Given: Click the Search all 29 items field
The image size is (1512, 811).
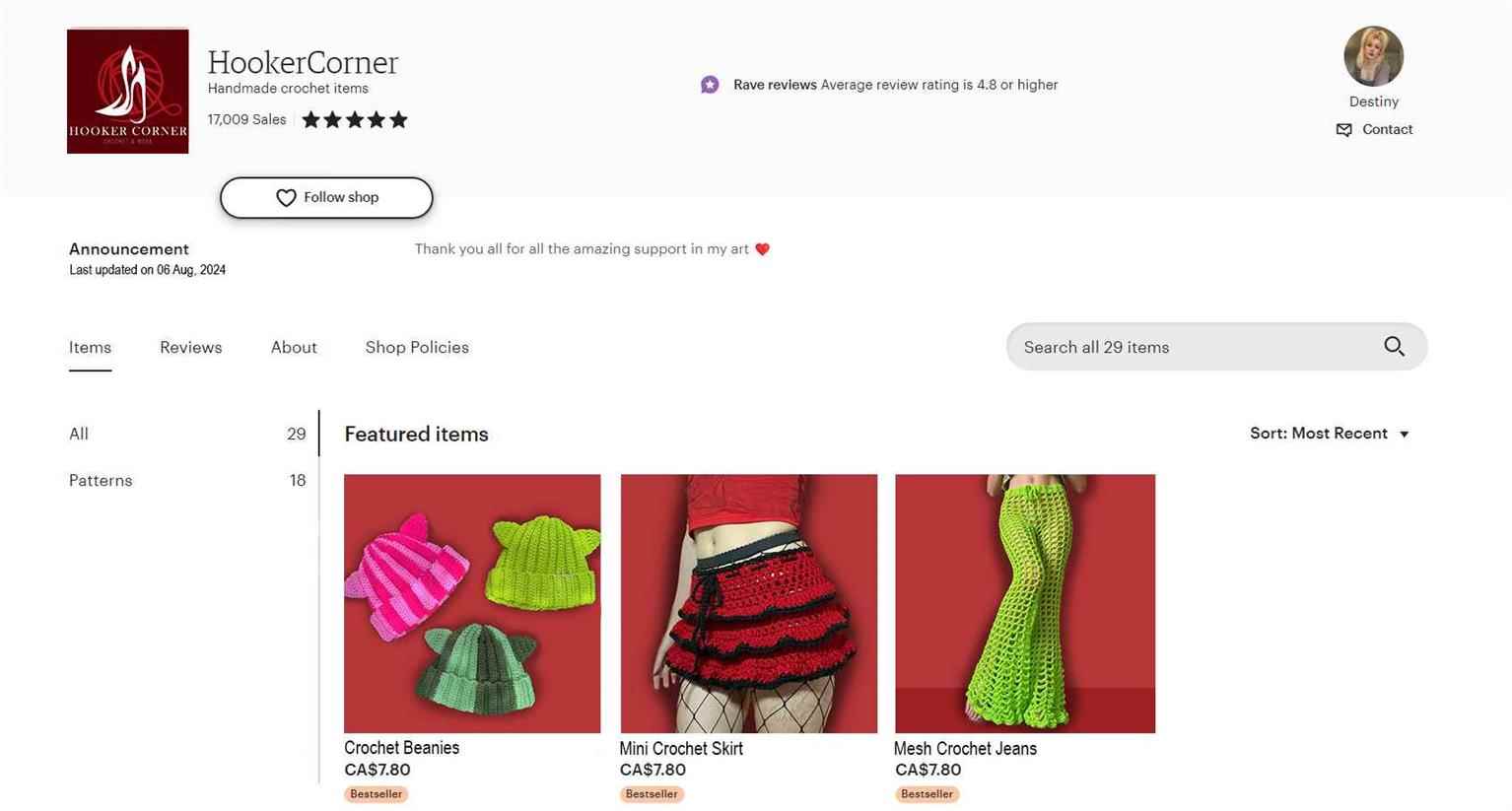Looking at the screenshot, I should [1216, 347].
